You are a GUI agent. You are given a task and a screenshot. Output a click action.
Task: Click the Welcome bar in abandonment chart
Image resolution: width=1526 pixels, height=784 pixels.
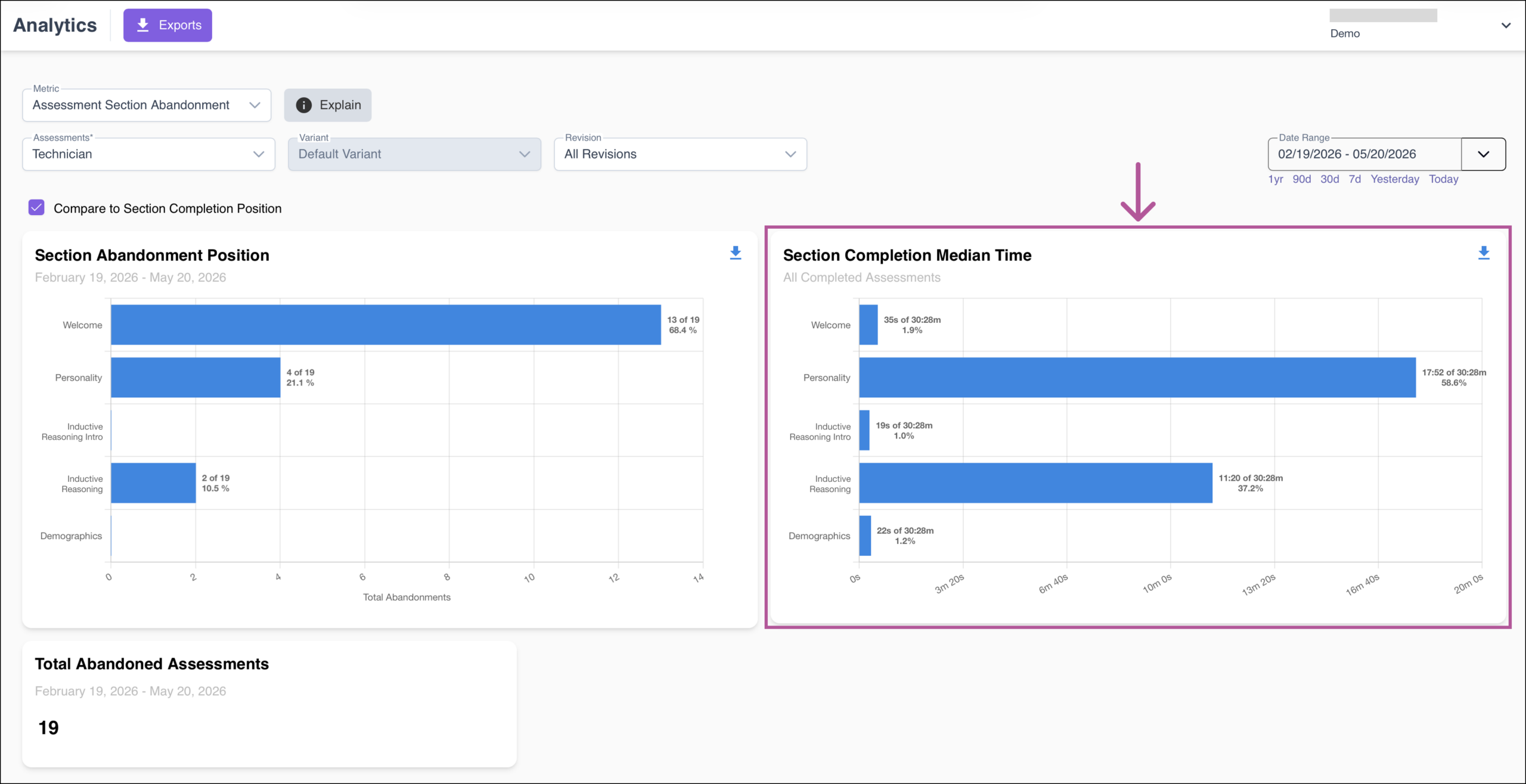tap(386, 325)
